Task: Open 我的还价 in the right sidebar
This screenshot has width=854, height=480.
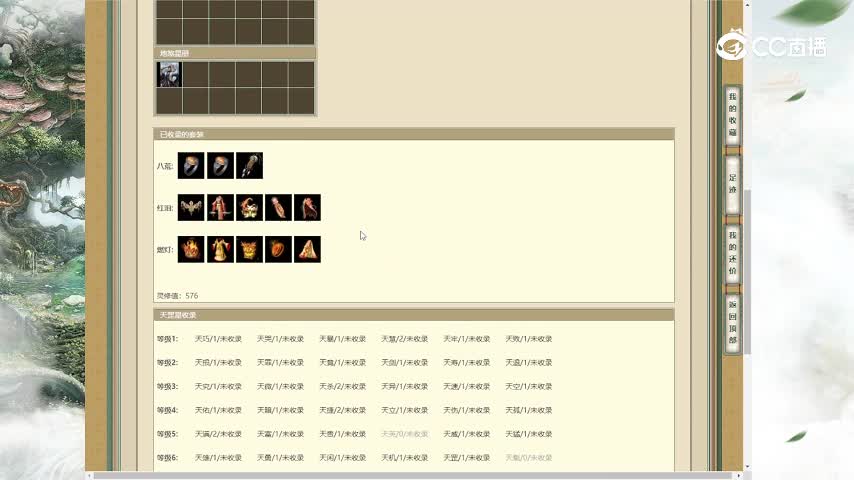Action: click(733, 253)
